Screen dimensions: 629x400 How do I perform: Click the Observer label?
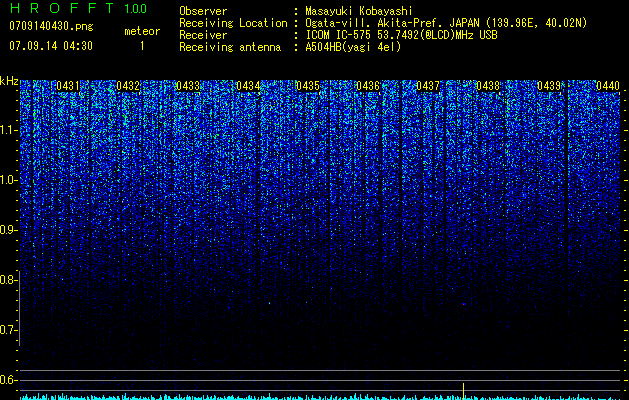(203, 11)
